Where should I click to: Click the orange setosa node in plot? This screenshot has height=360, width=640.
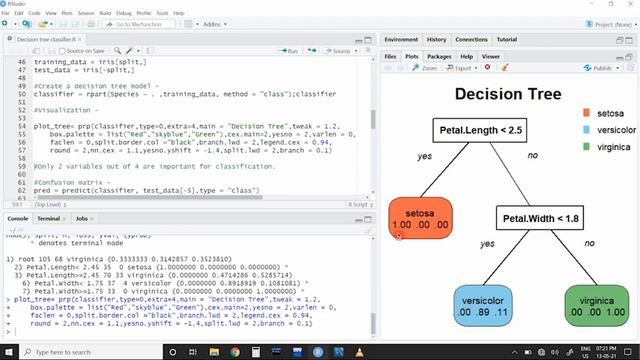pyautogui.click(x=420, y=218)
